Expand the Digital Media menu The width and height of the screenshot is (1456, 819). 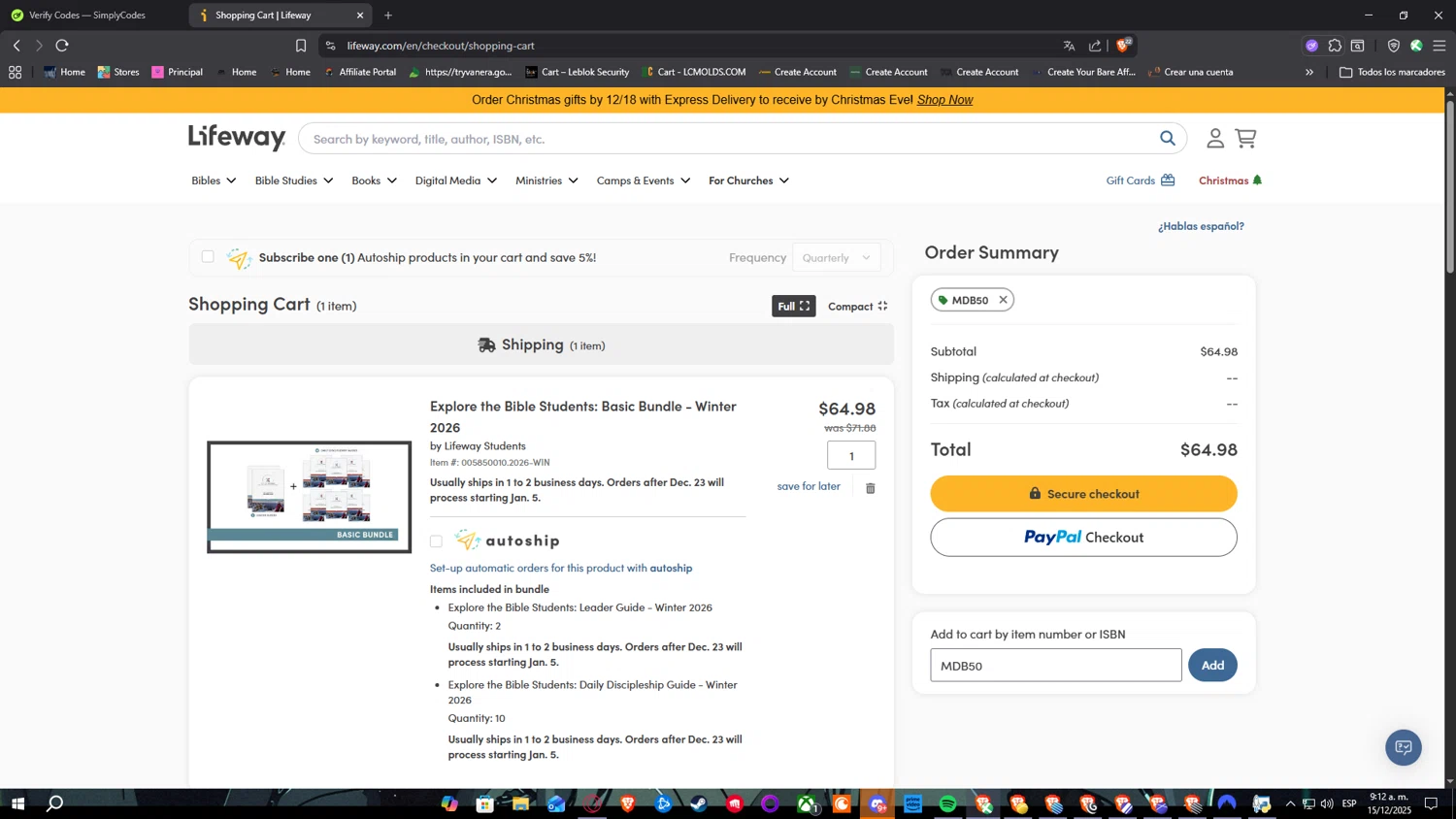456,180
